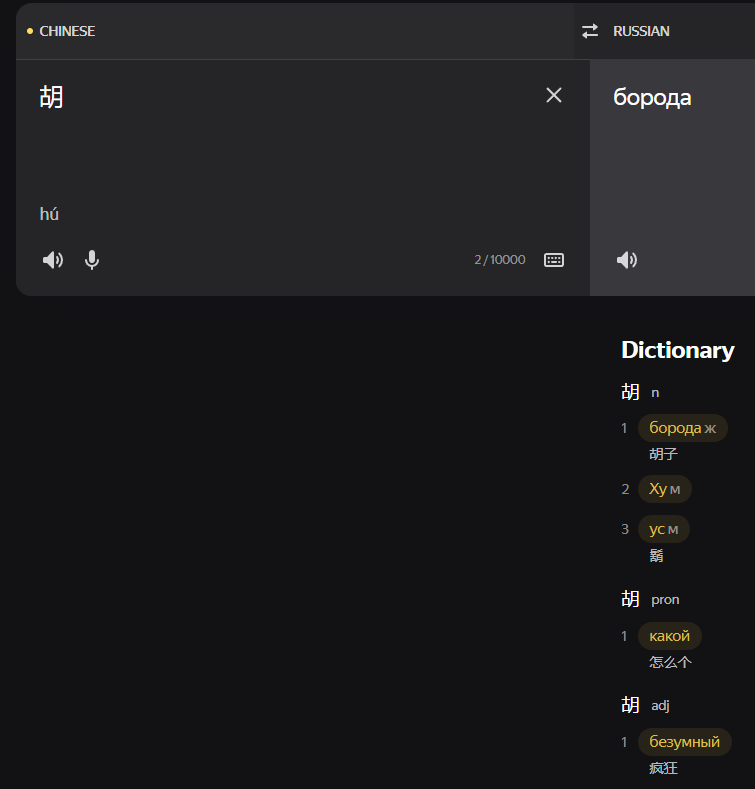755x789 pixels.
Task: Start voice input with the microphone
Action: tap(92, 260)
